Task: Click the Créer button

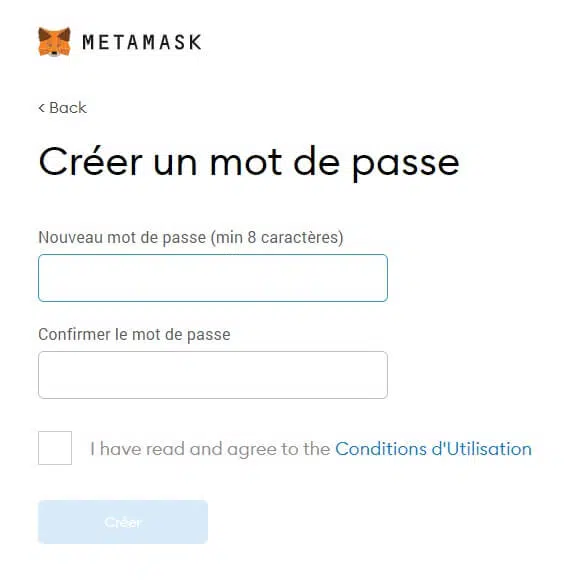Action: (123, 522)
